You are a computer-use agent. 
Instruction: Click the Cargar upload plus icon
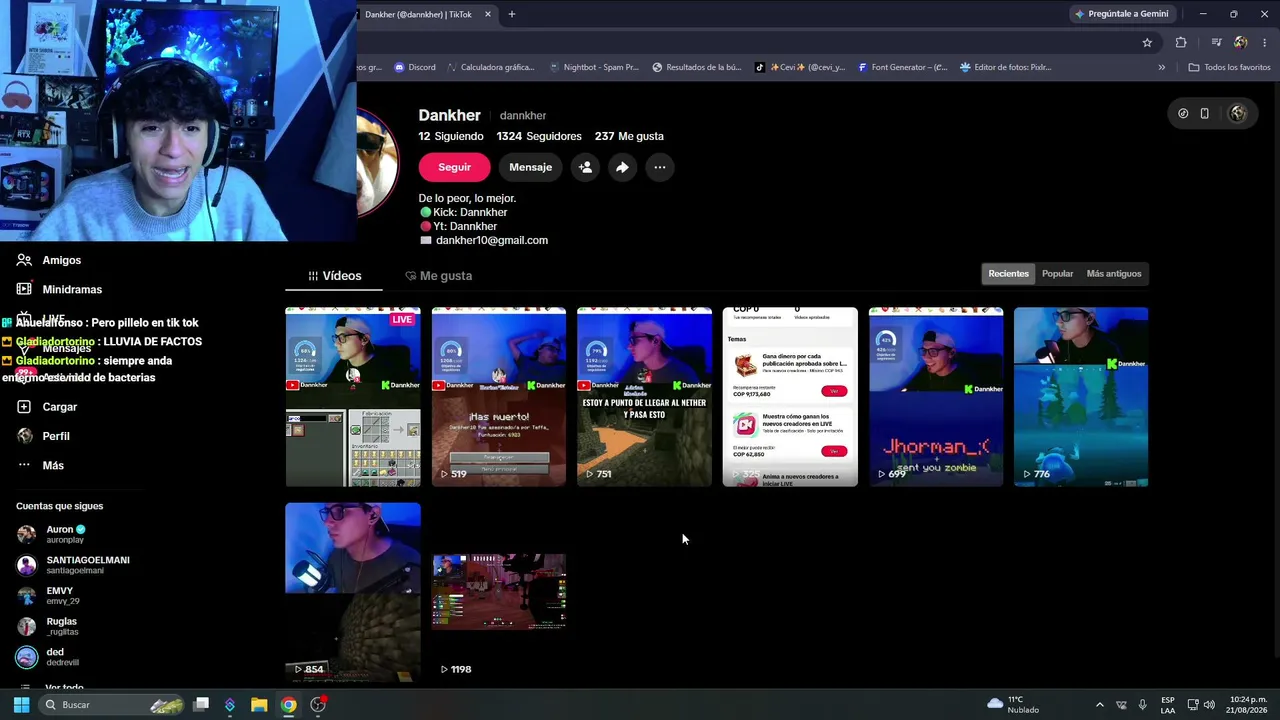tap(24, 407)
